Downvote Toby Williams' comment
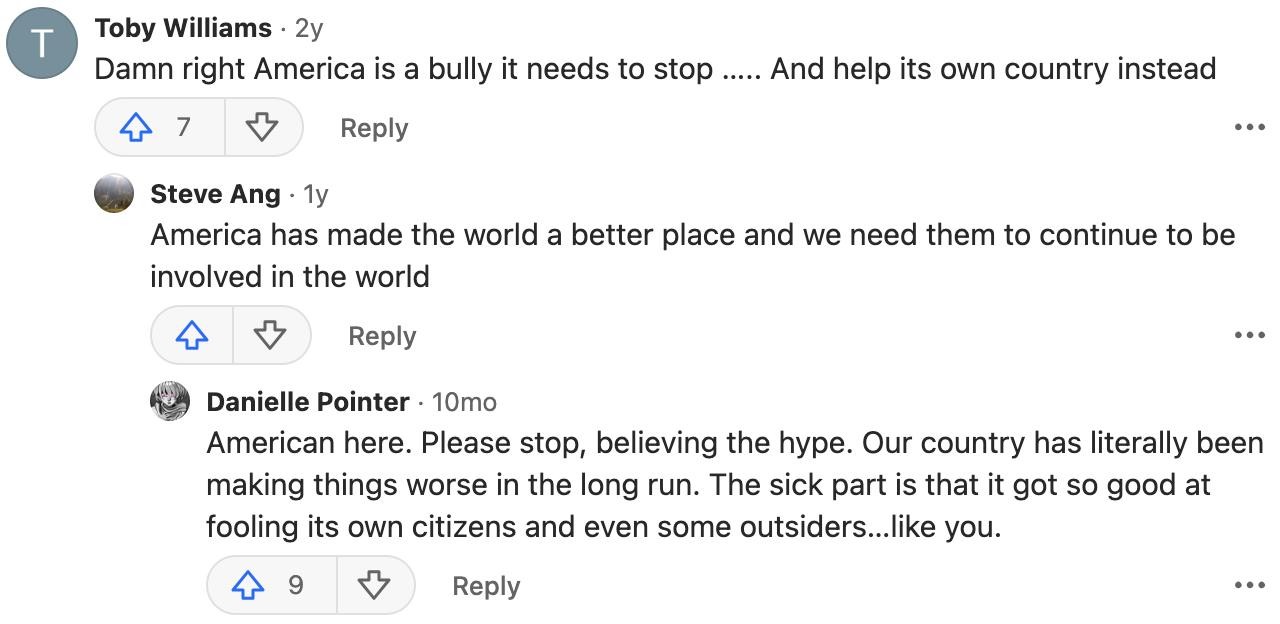This screenshot has height=624, width=1280. [262, 128]
